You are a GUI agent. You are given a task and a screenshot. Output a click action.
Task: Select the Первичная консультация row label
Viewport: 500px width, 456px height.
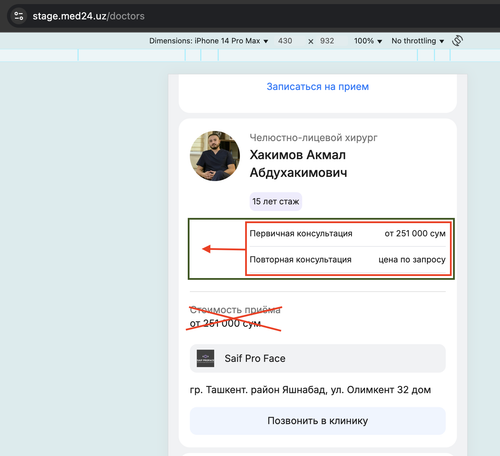[x=301, y=233]
